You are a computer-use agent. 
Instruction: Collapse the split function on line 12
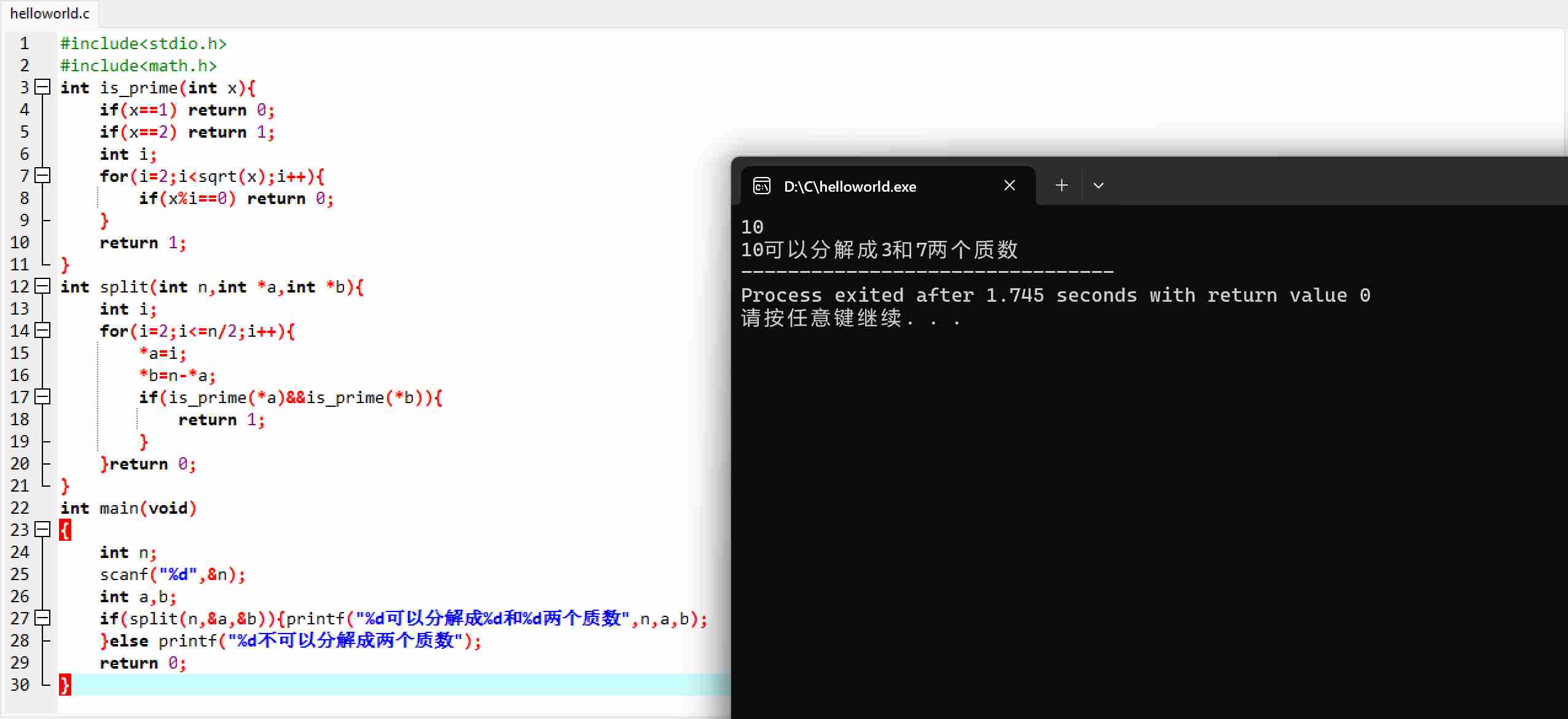pyautogui.click(x=42, y=286)
